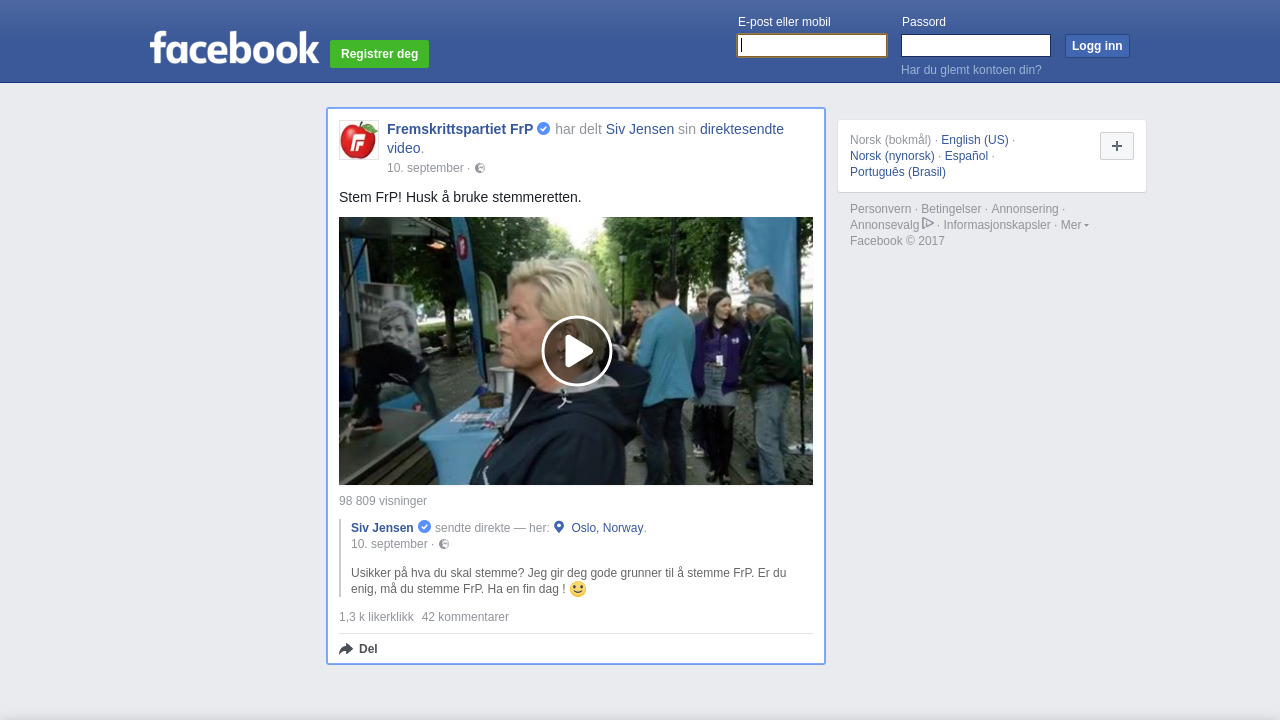Select Norsk (nynorsk) language
The image size is (1280, 720).
tap(892, 156)
